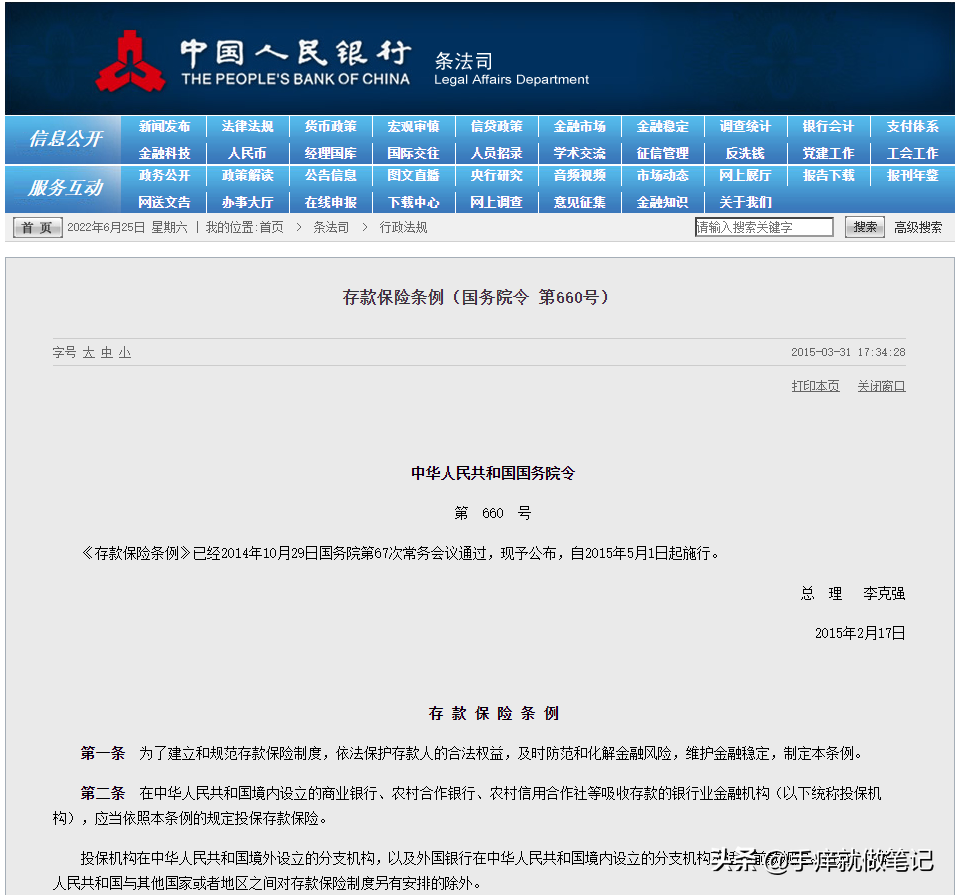The image size is (956, 895).
Task: Open 高级搜索 advanced search link
Action: coord(918,227)
